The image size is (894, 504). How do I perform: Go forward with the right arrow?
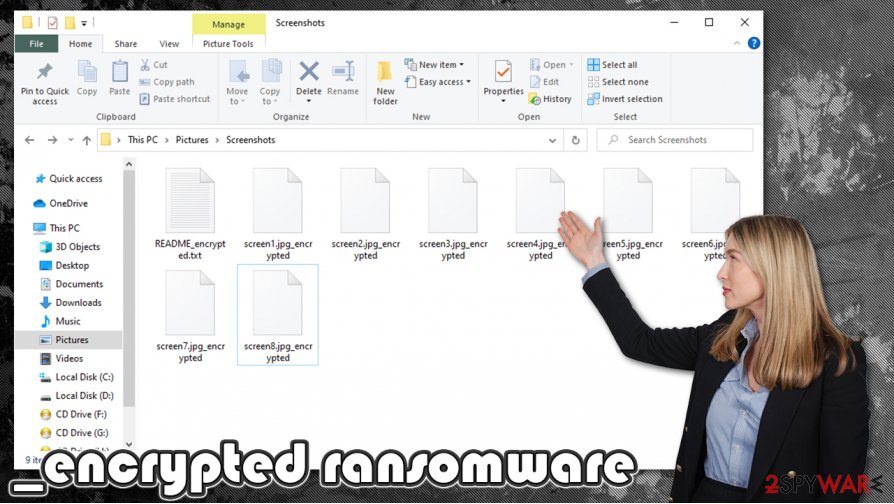[x=52, y=140]
